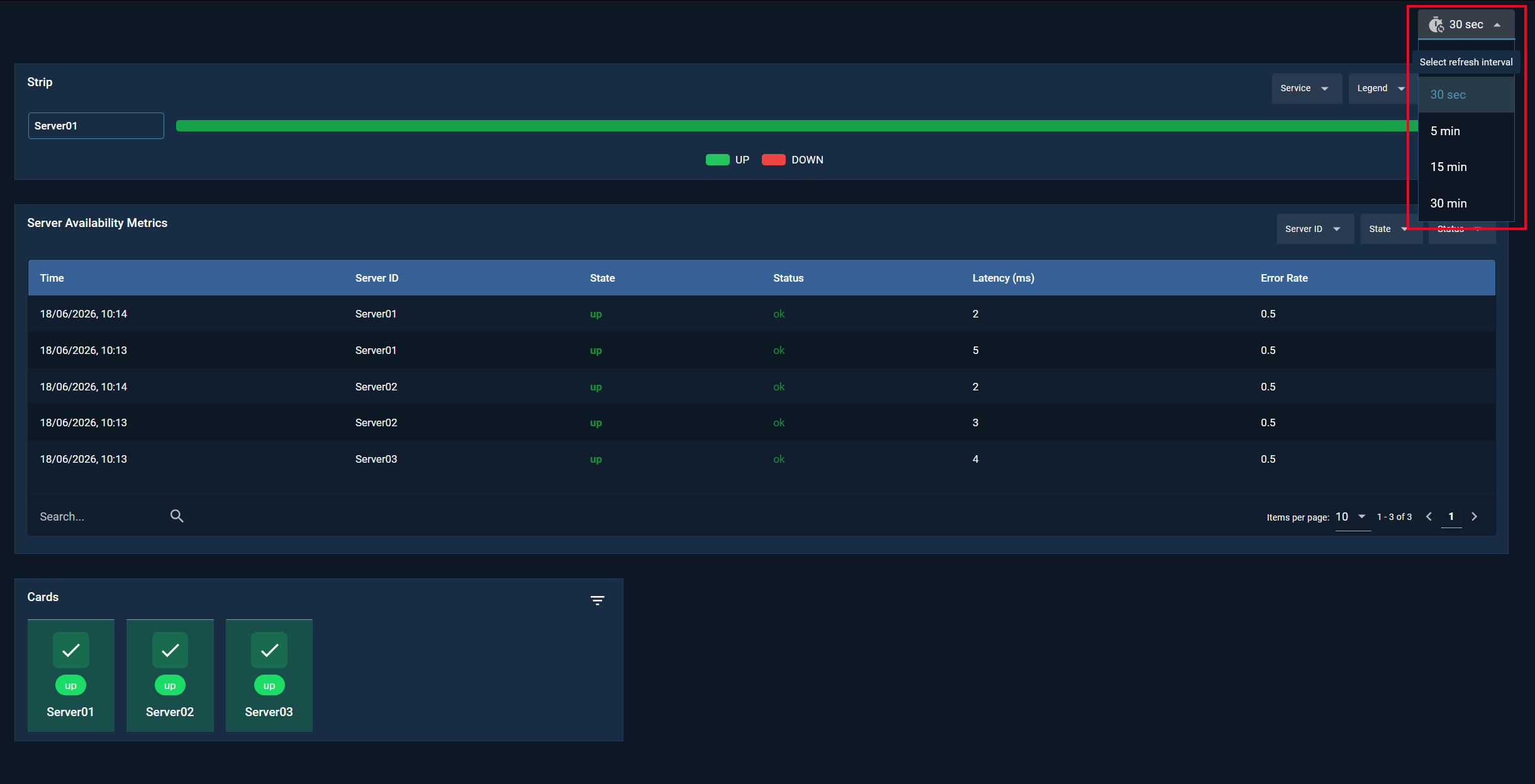Click the Server02 card checkmark icon

[170, 650]
